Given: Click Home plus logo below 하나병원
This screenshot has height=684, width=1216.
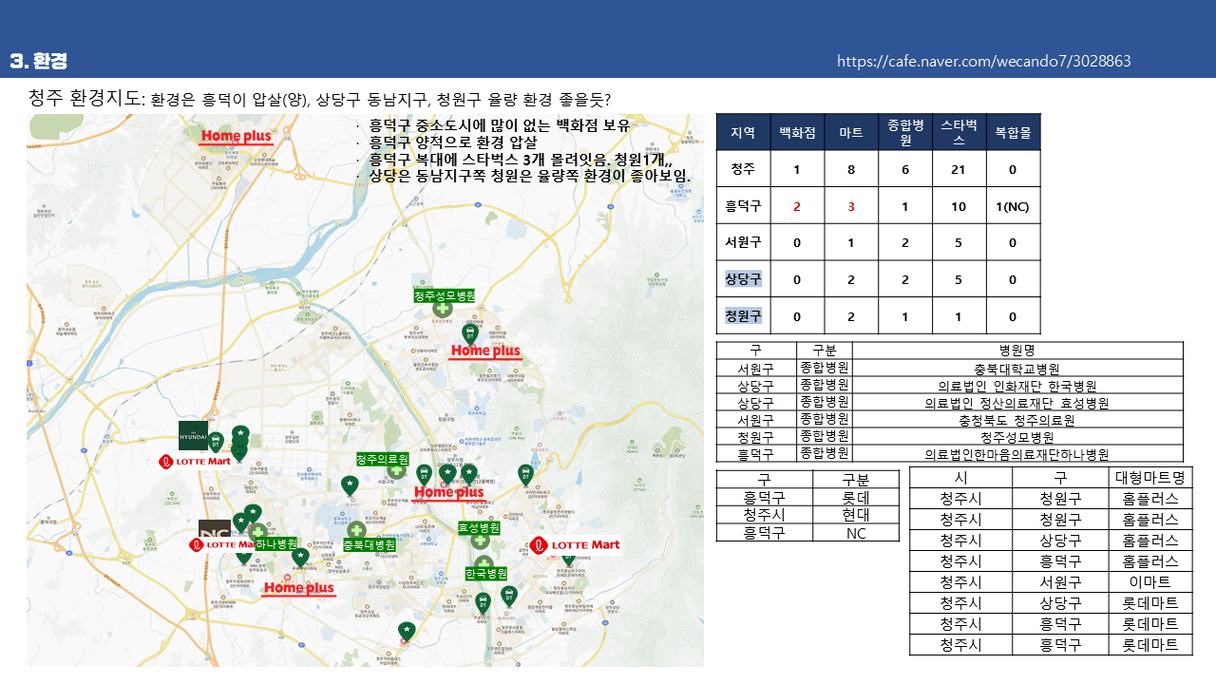Looking at the screenshot, I should click(x=299, y=588).
